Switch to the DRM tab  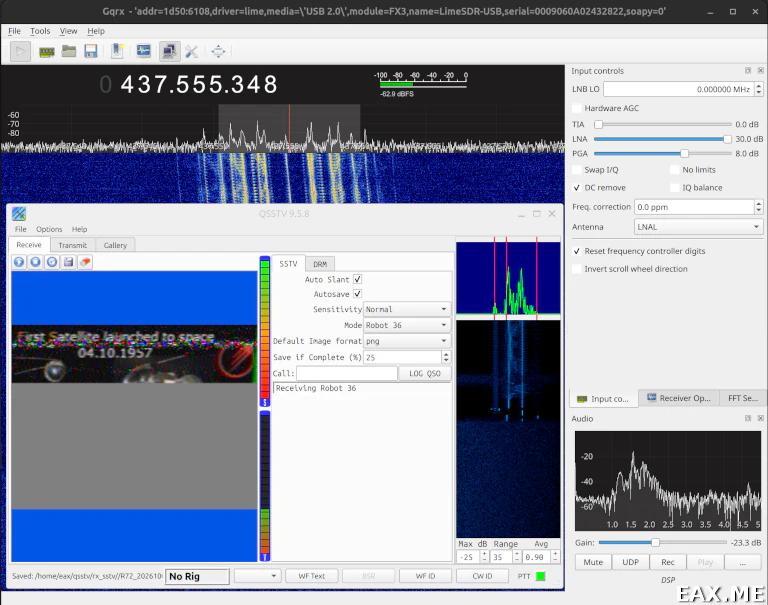coord(320,264)
